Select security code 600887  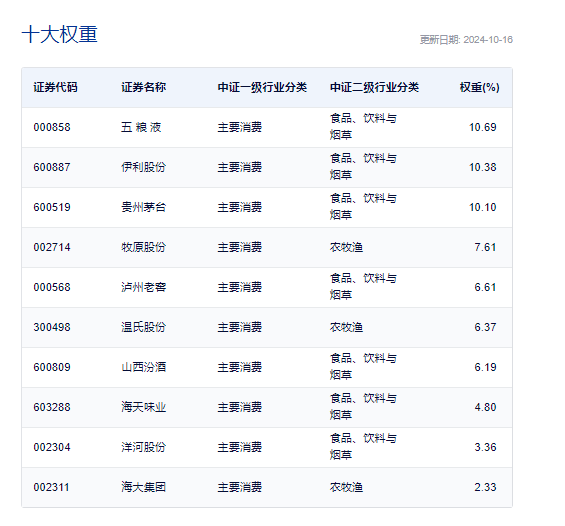click(x=52, y=167)
